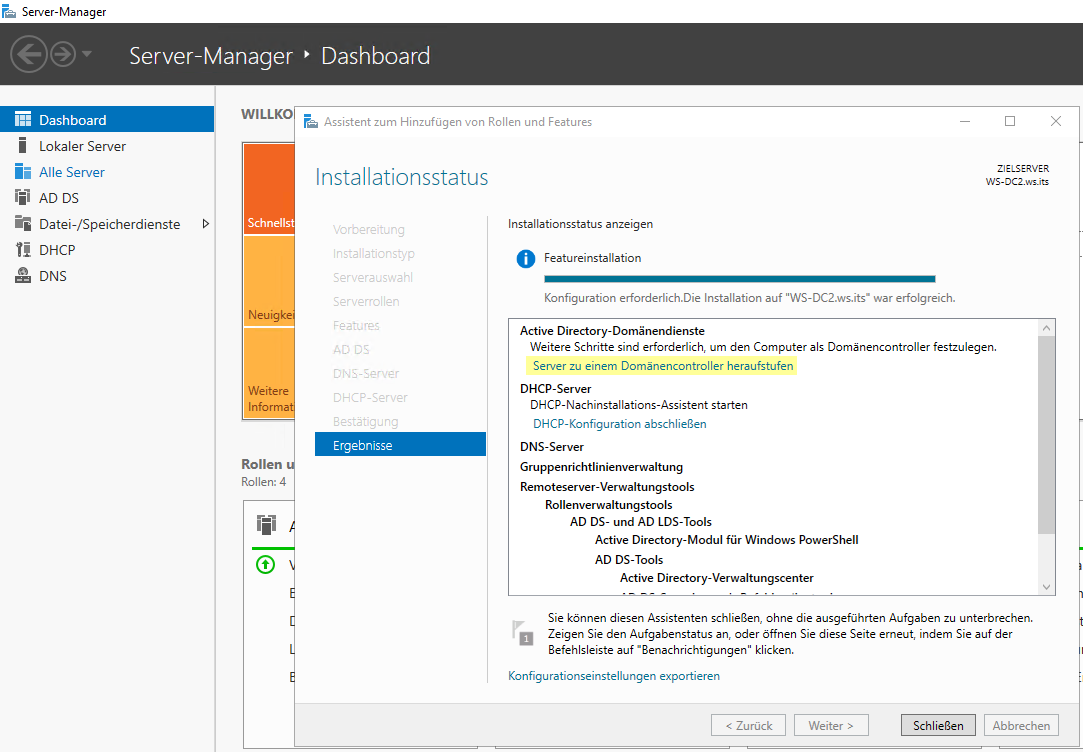1083x752 pixels.
Task: Click the Weitere Informationen tile
Action: [269, 373]
